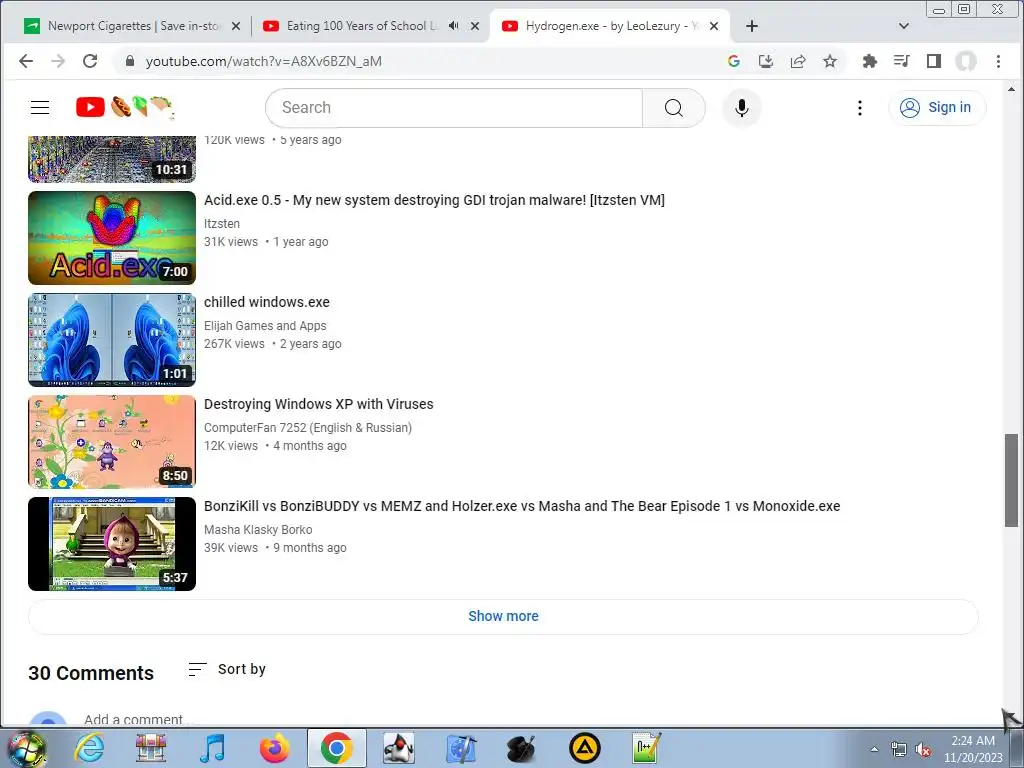Click the install app icon in address bar

[765, 61]
